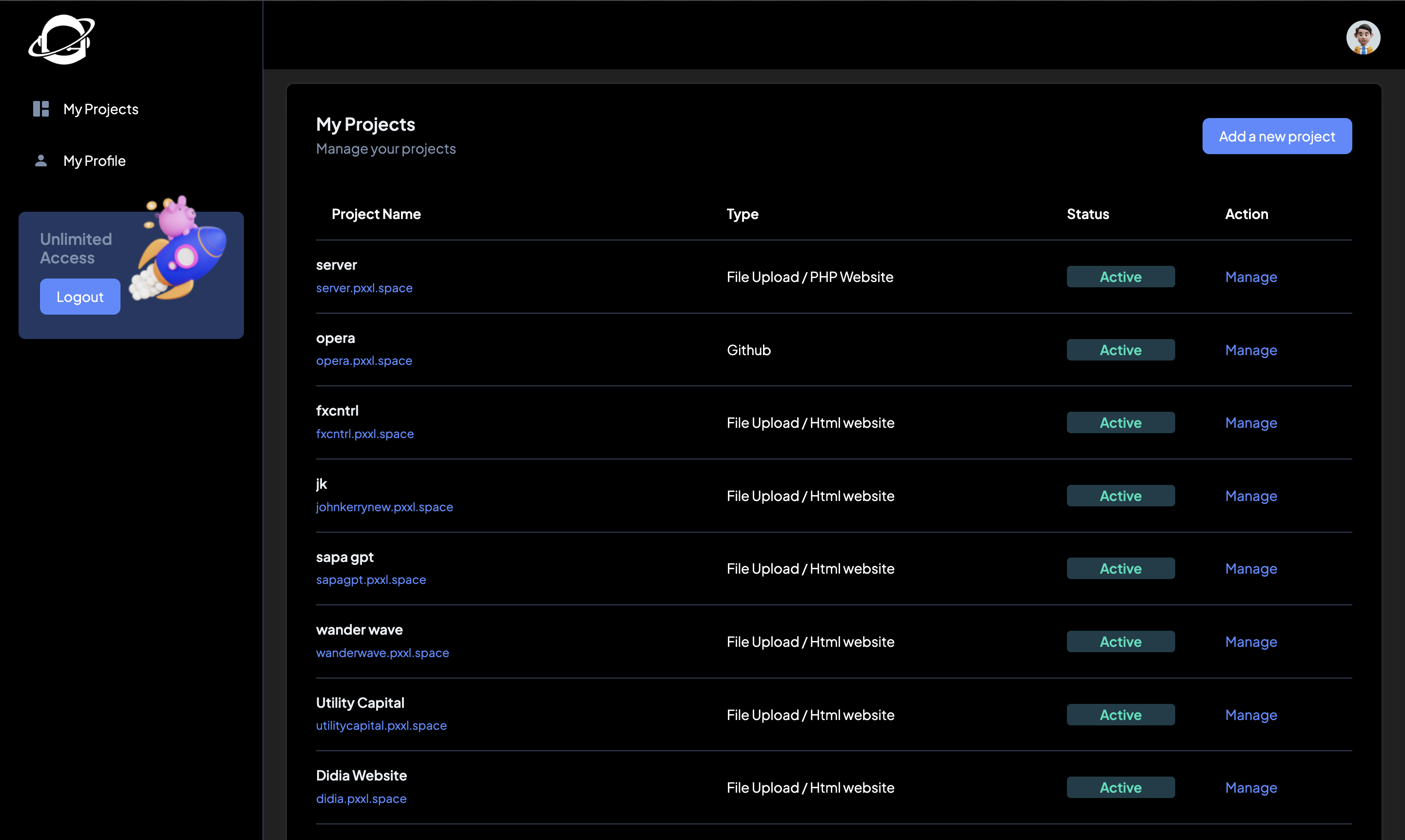Click the Didia Website project name

pyautogui.click(x=361, y=776)
